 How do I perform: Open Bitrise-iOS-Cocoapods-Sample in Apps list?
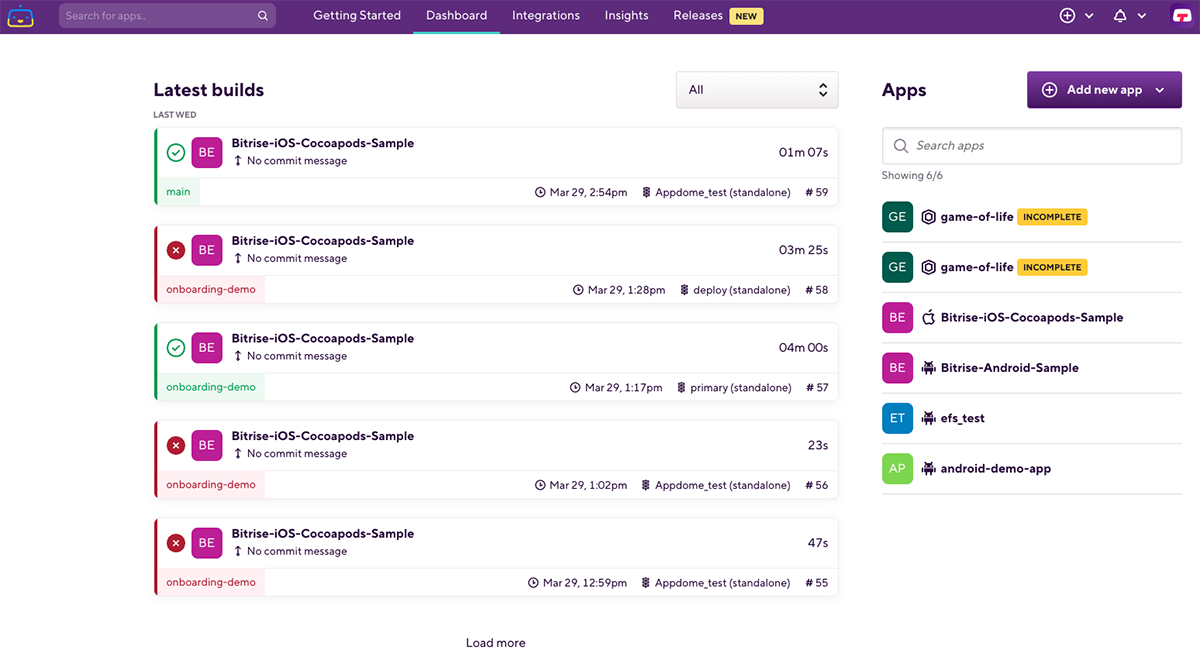tap(1031, 318)
